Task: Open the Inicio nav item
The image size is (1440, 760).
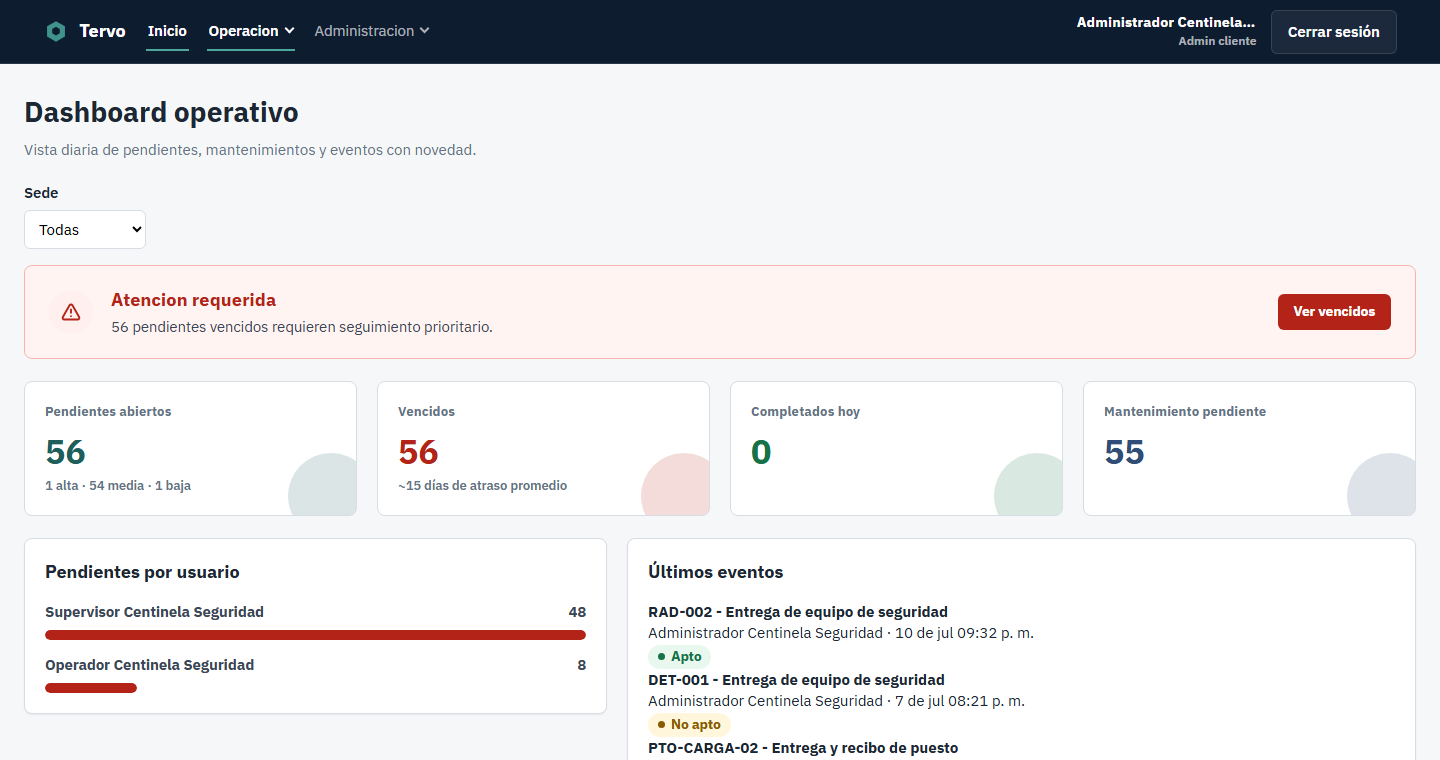Action: 167,31
